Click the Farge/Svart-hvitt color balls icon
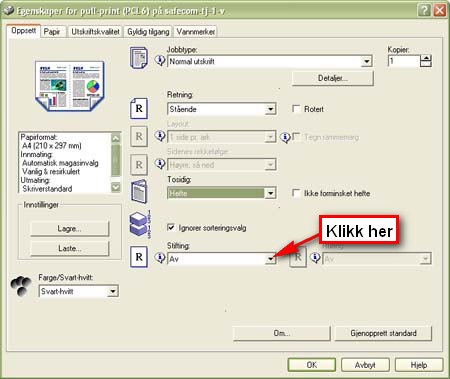 pyautogui.click(x=21, y=286)
